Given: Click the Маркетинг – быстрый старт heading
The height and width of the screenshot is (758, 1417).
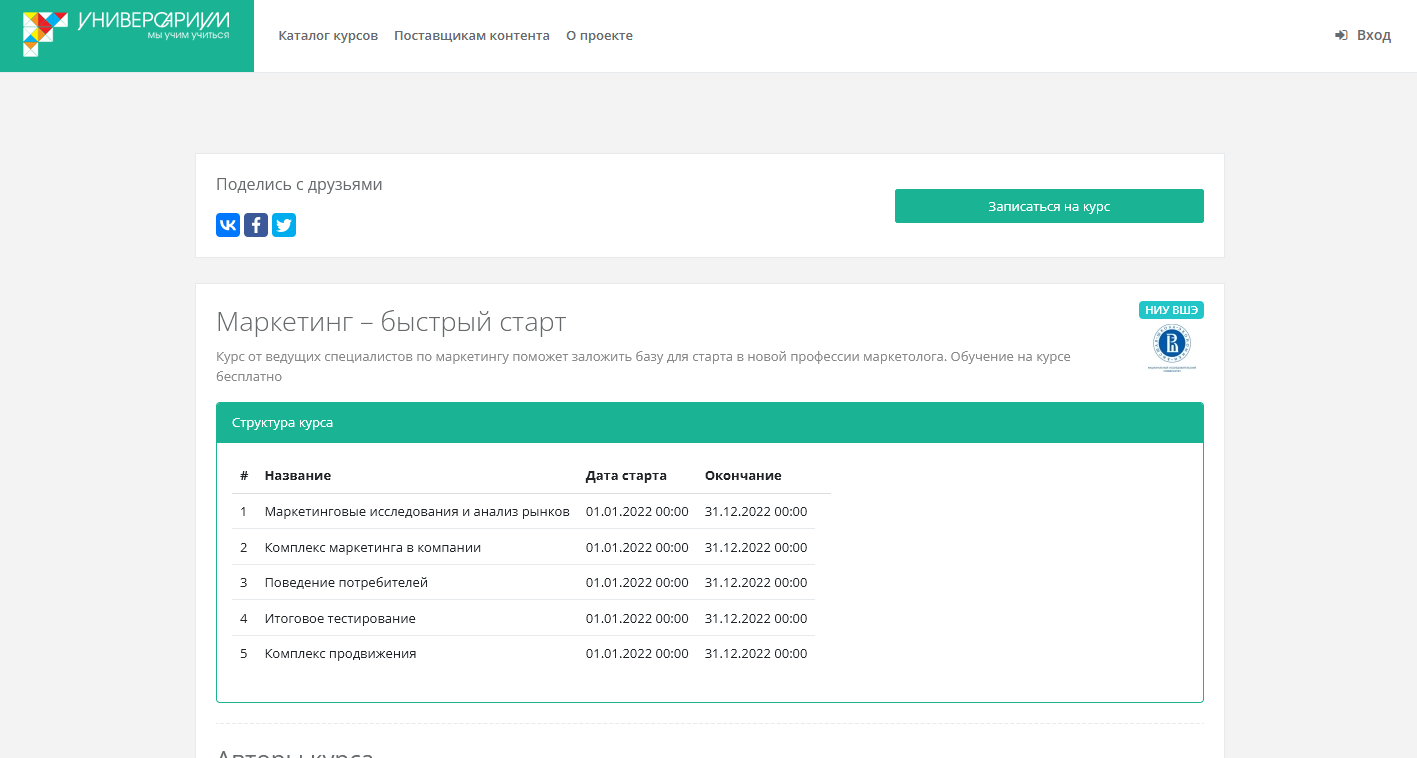Looking at the screenshot, I should [x=391, y=322].
